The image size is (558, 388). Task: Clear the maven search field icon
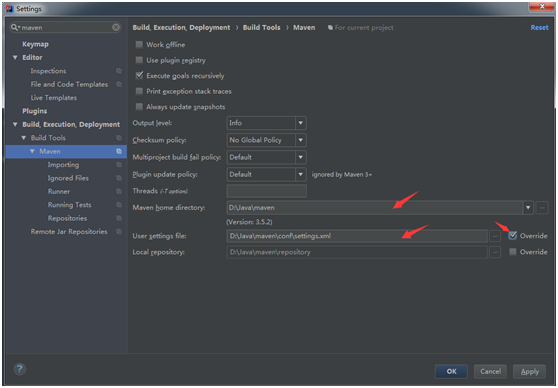pos(116,27)
